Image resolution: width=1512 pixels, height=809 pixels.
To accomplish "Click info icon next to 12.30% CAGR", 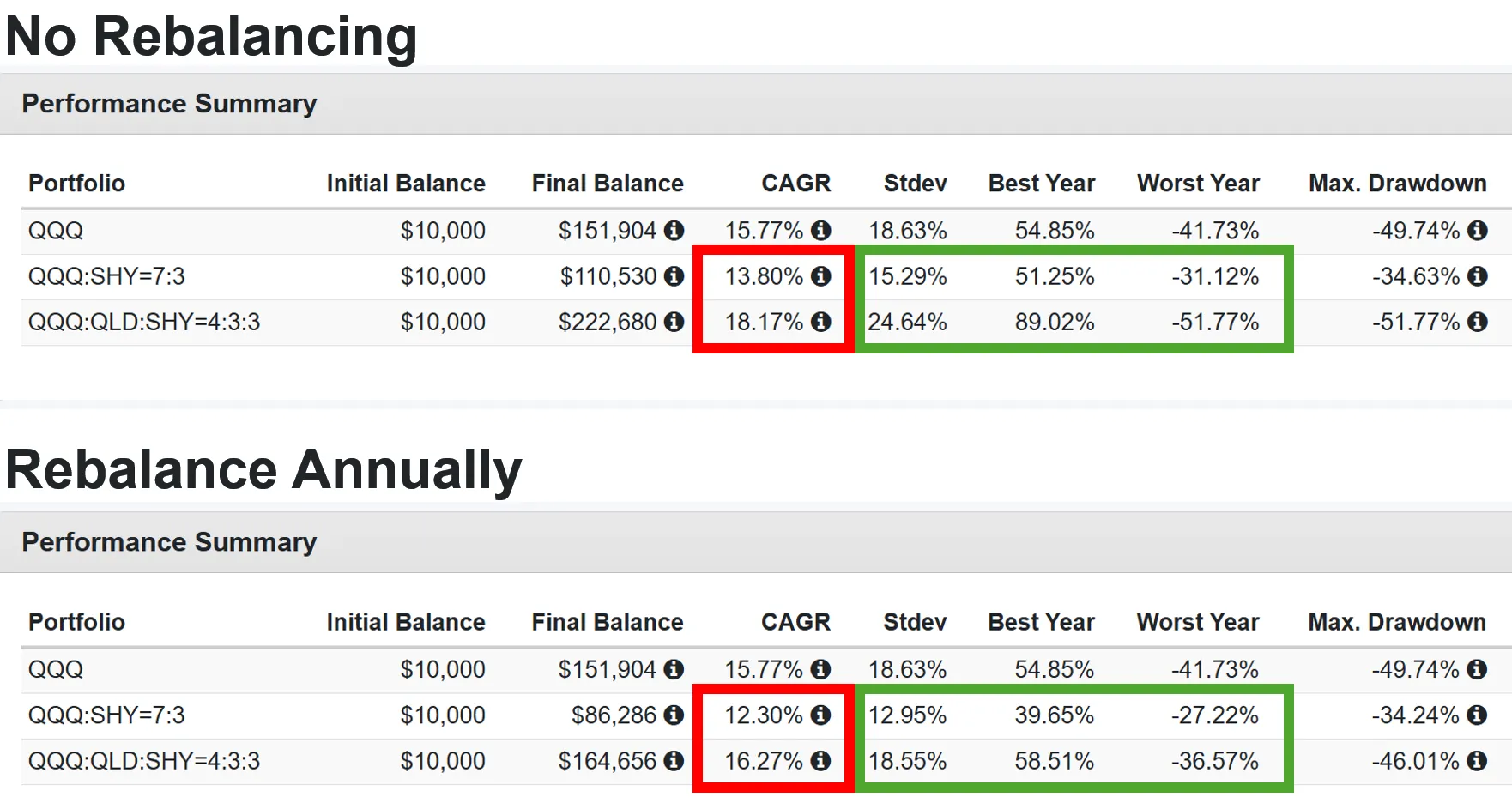I will tap(821, 714).
